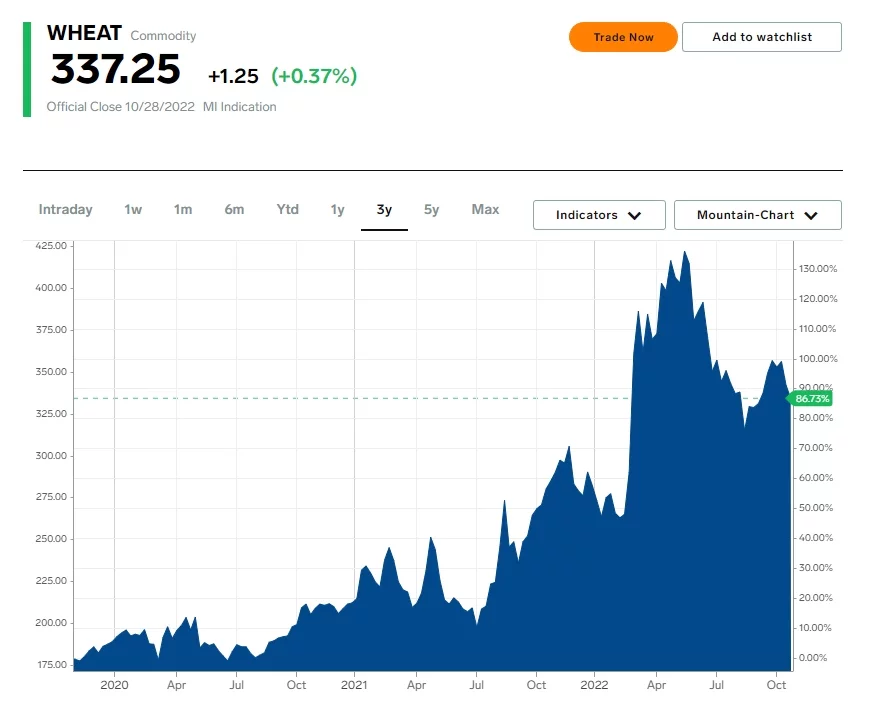
Task: Click the +0.37% change percentage
Action: (x=314, y=76)
